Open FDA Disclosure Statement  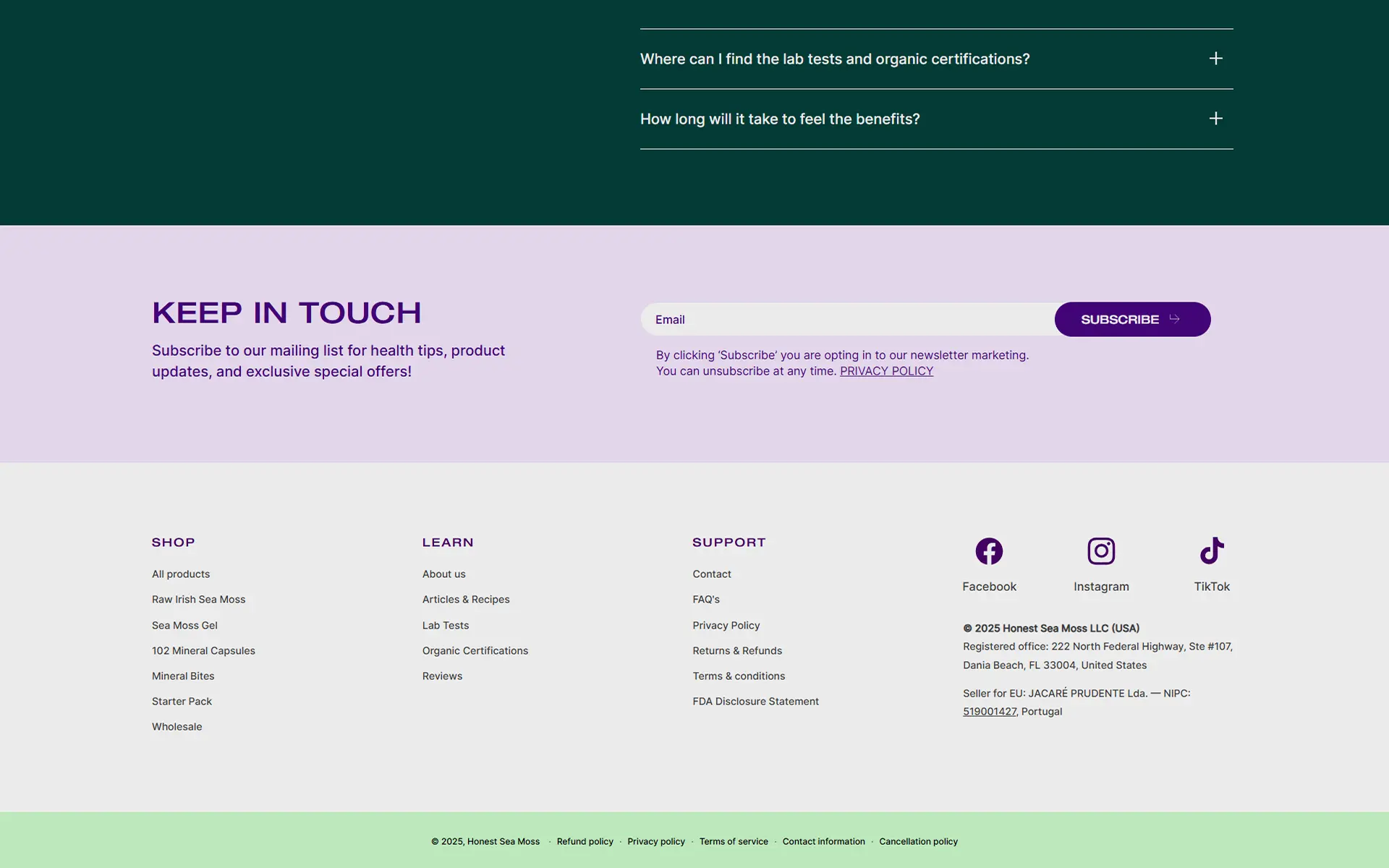[x=755, y=701]
